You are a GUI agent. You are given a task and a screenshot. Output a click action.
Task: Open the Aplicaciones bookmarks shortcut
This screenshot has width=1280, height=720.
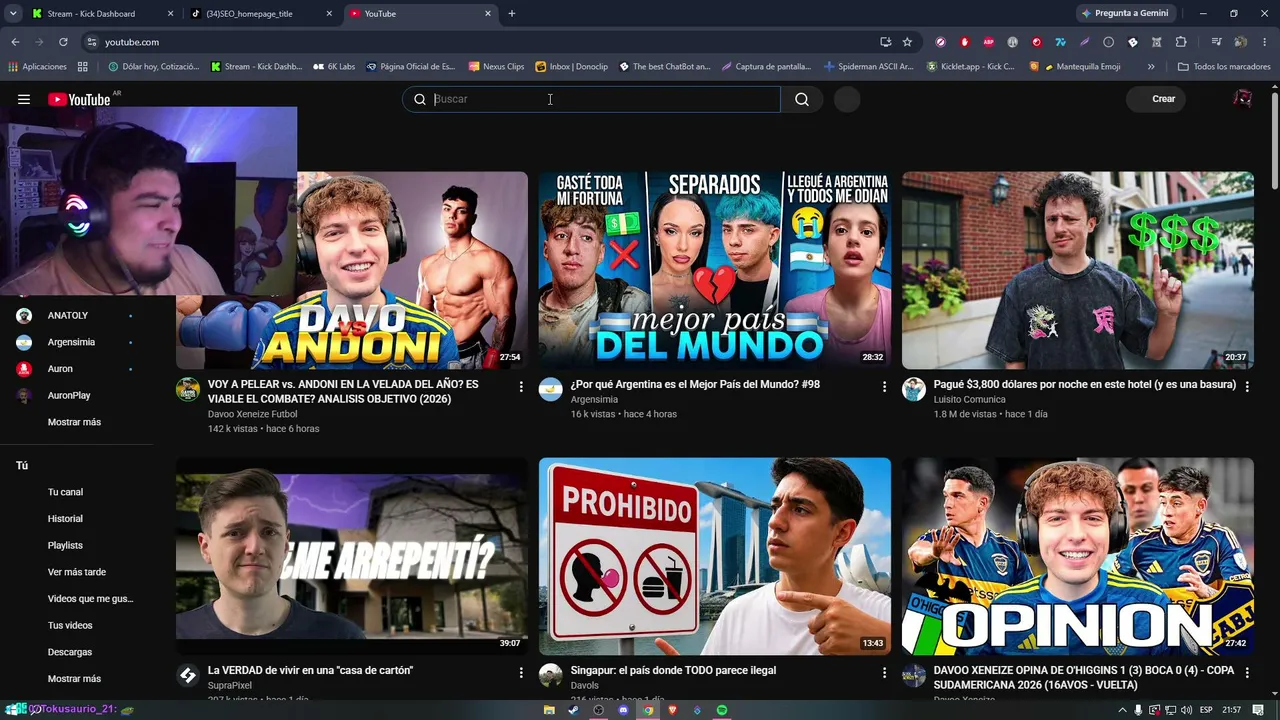click(x=37, y=67)
